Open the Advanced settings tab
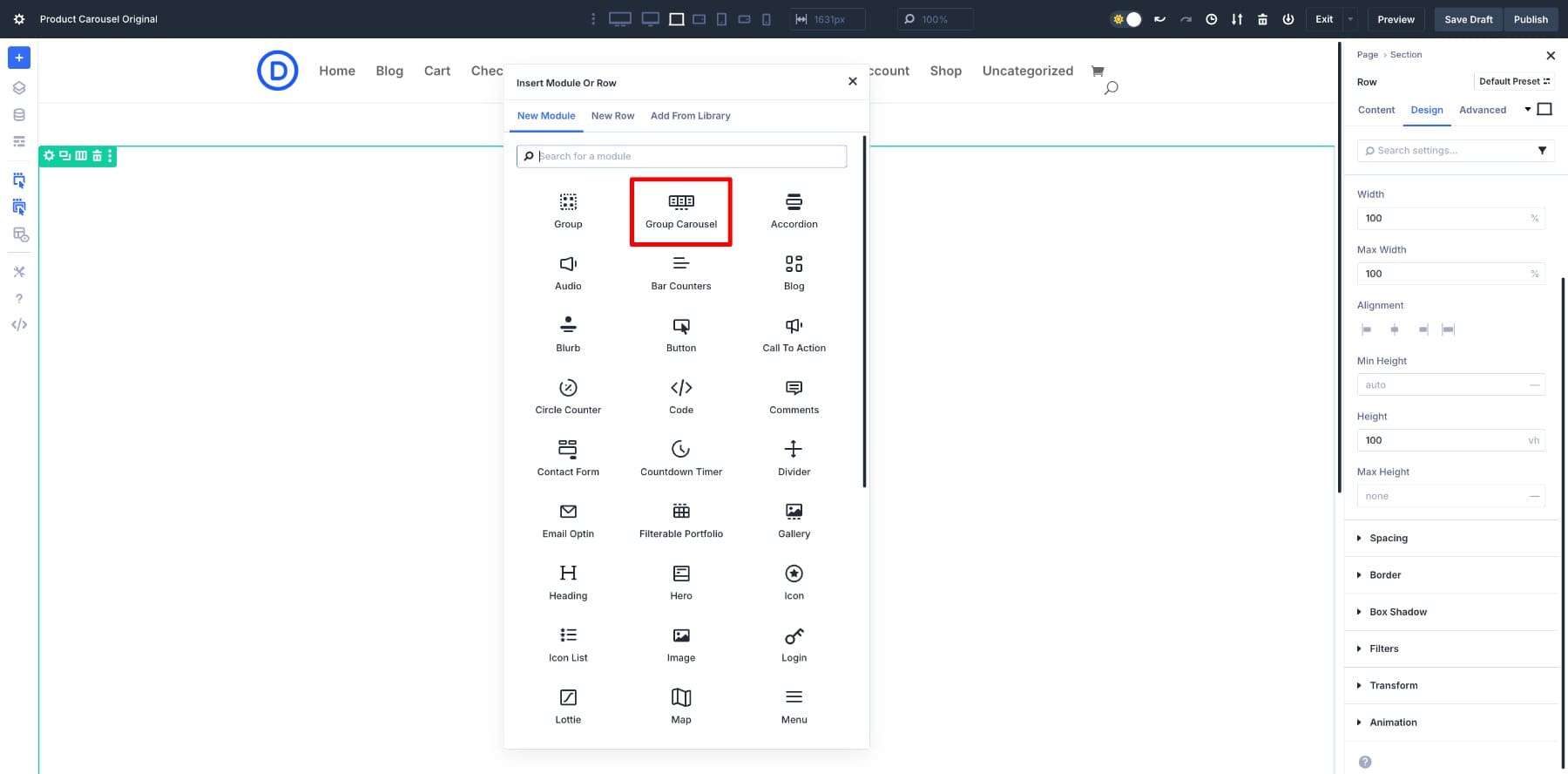Screen dimensions: 1568x774 1483,110
